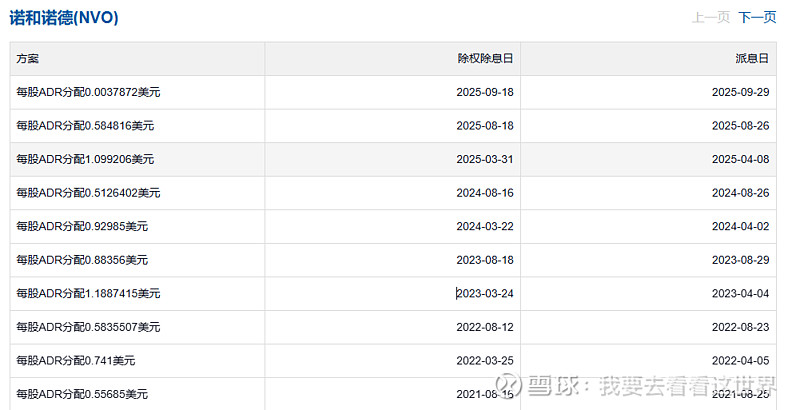Click the 每股ADR分配0.741美元 plan cell
The image size is (800, 410).
pyautogui.click(x=76, y=361)
